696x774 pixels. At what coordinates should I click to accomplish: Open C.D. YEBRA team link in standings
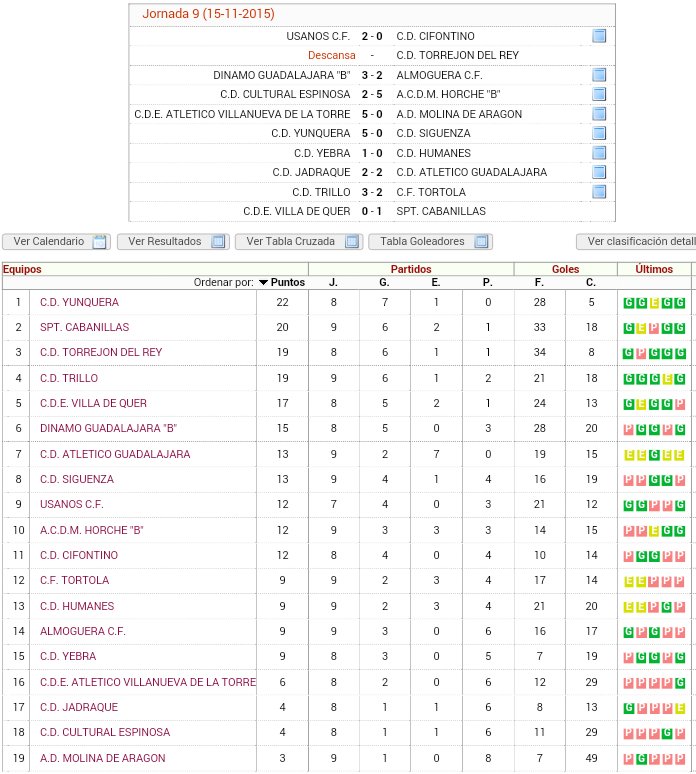click(68, 657)
